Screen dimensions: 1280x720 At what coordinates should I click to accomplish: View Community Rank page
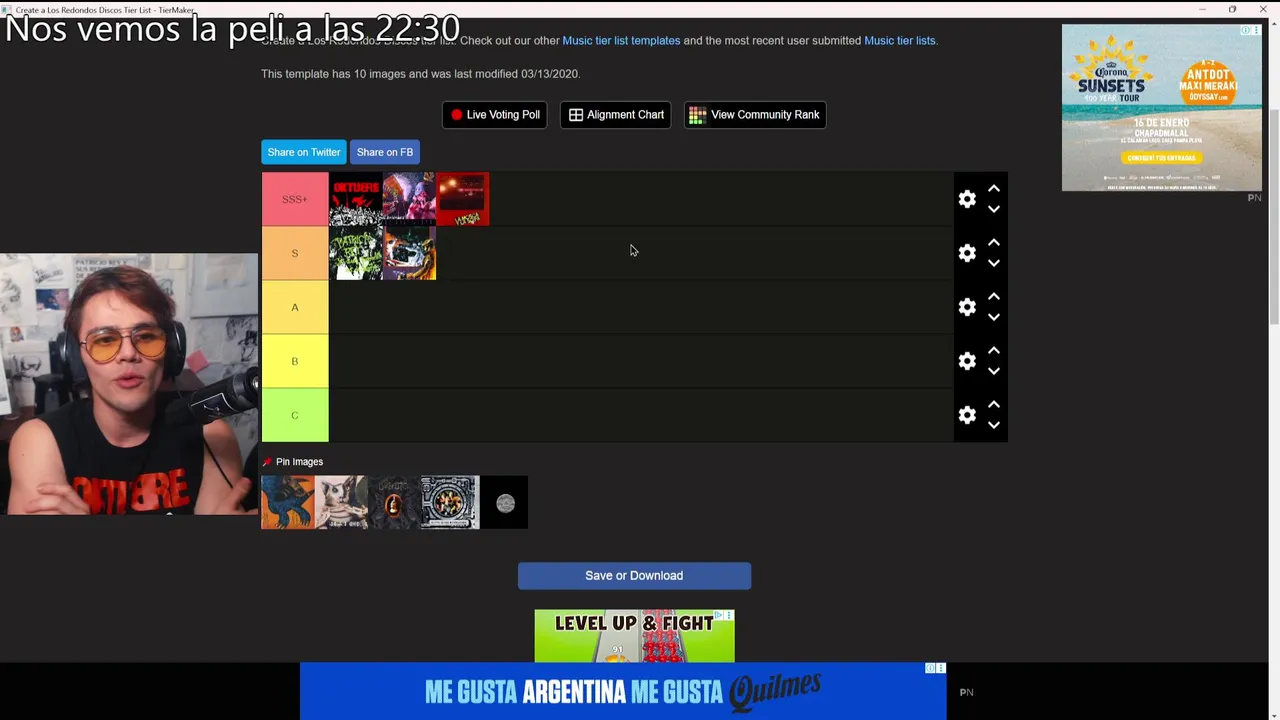point(755,115)
